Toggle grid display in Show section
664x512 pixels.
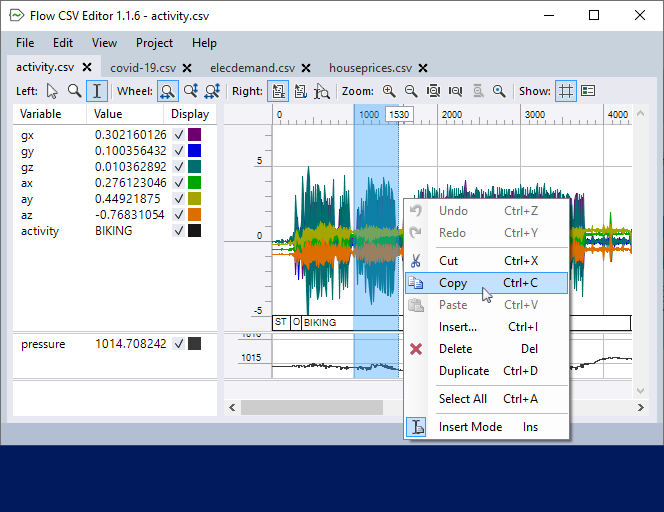coord(566,91)
